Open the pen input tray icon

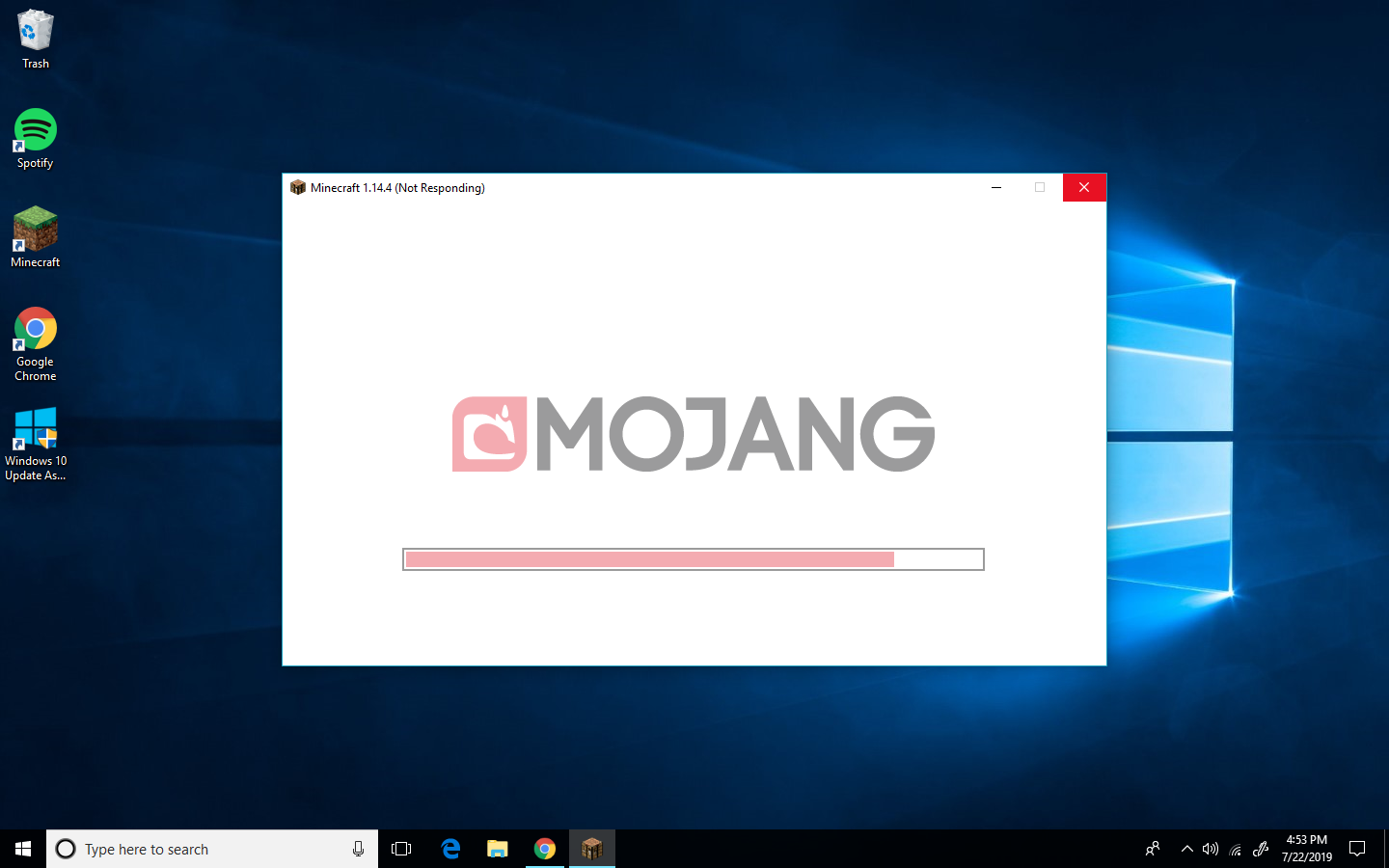click(x=1261, y=849)
